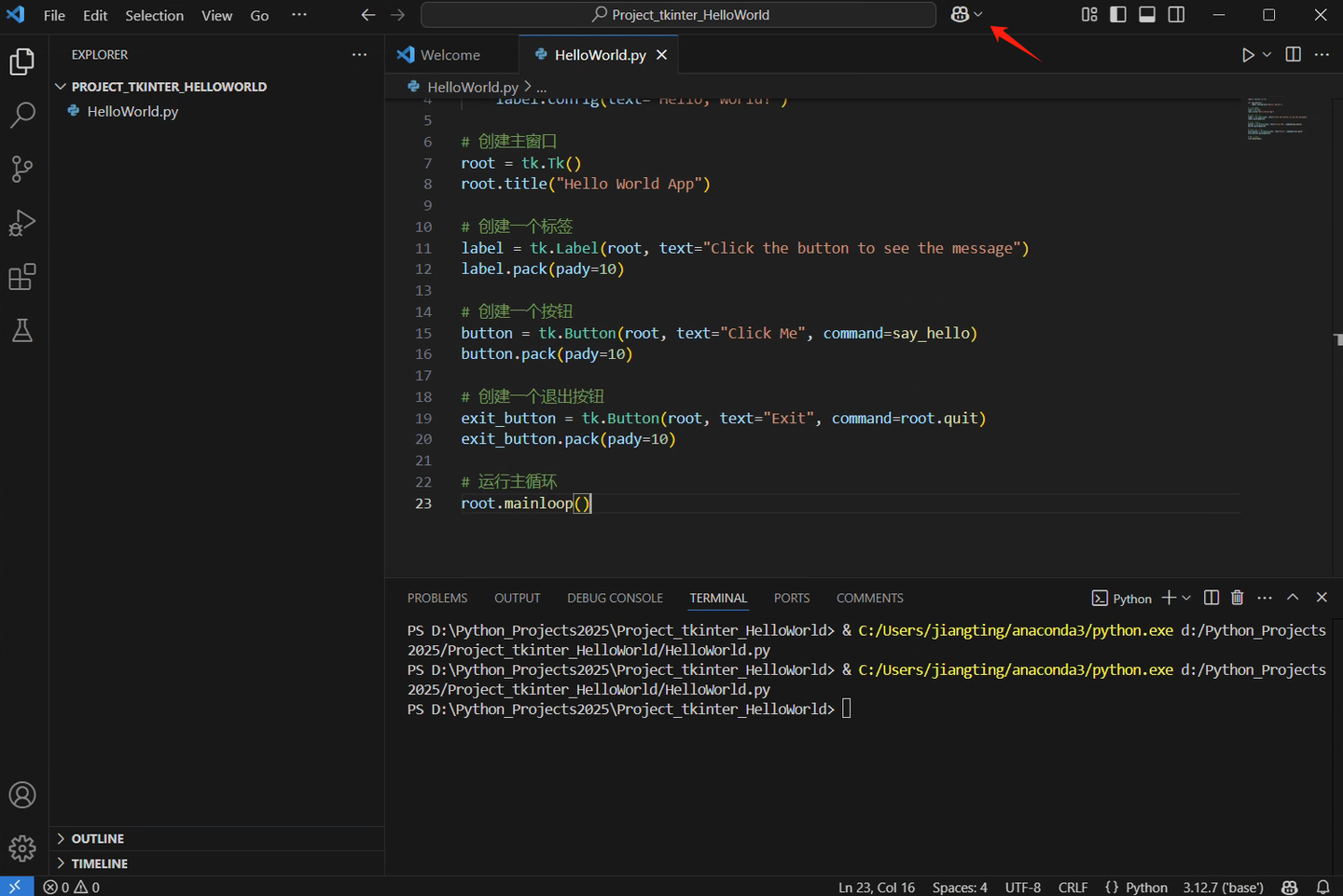1343x896 pixels.
Task: Open Run and Debug view
Action: pos(22,223)
